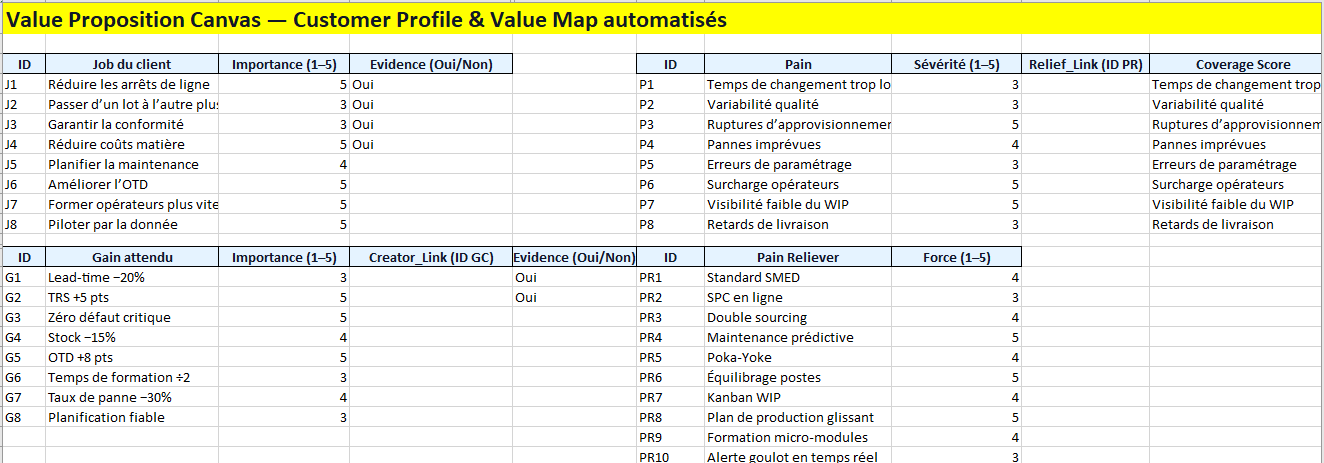
Task: Click the "Alerte goulot en temps réel" cell
Action: point(797,456)
